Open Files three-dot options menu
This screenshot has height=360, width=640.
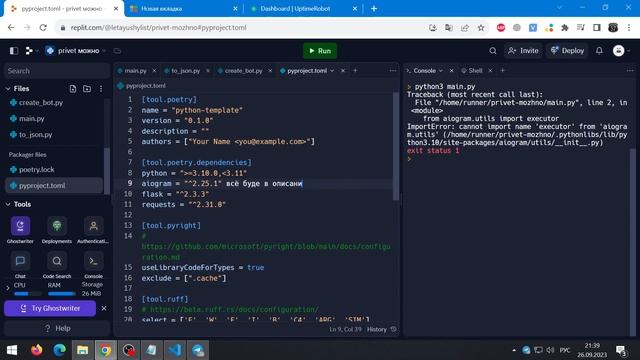pos(101,89)
